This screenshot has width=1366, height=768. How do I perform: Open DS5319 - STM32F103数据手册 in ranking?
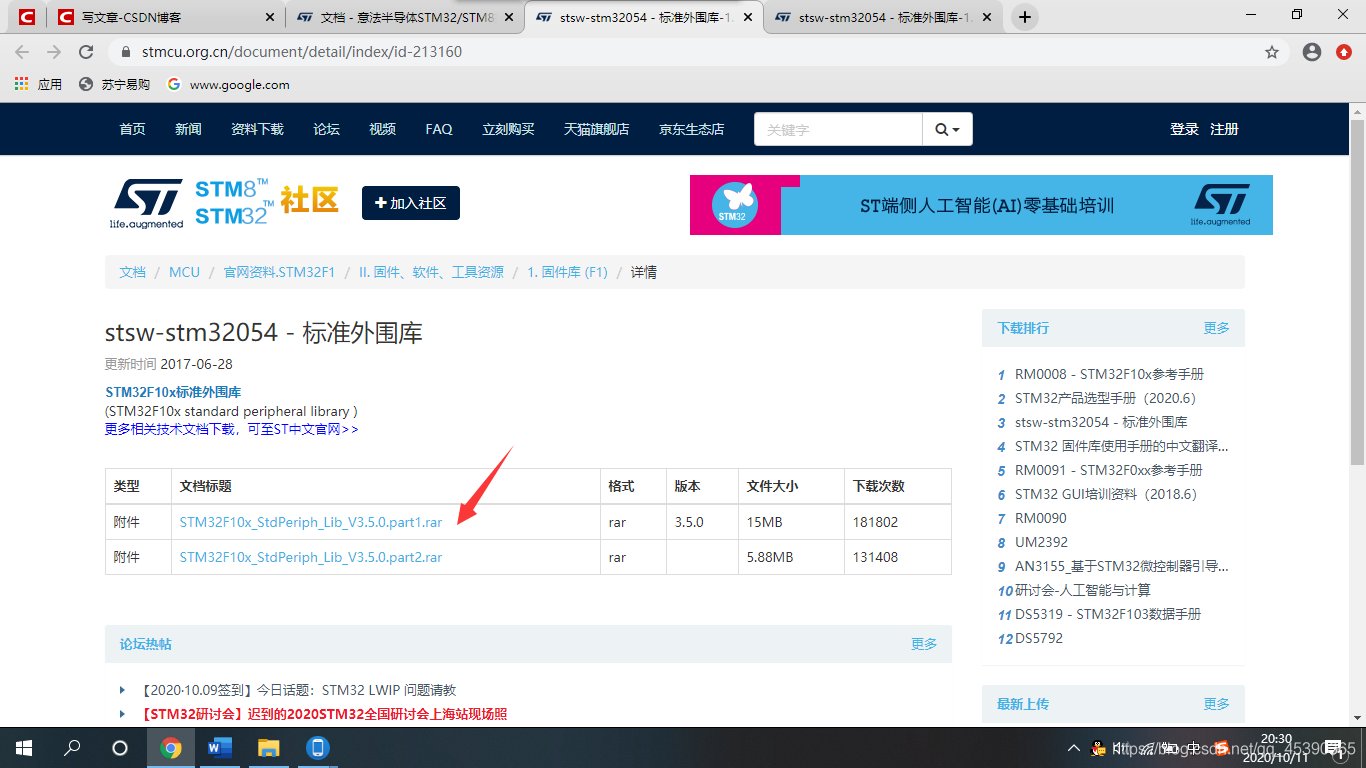(x=1108, y=614)
